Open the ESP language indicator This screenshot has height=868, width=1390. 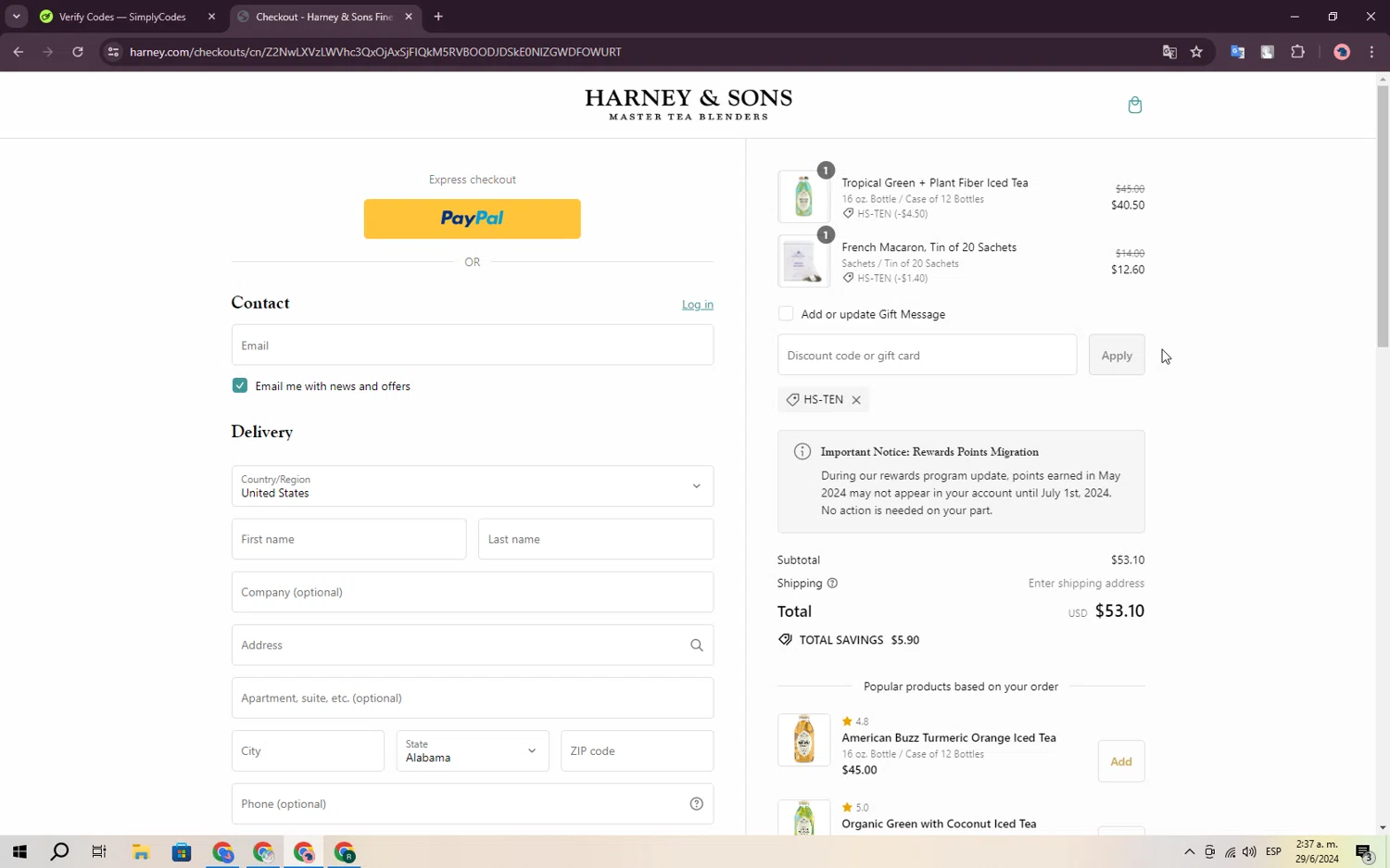[x=1273, y=852]
